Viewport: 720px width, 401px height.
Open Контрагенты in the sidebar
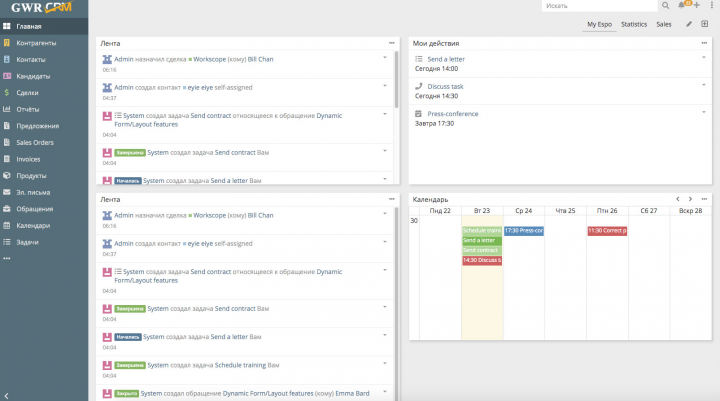(44, 43)
